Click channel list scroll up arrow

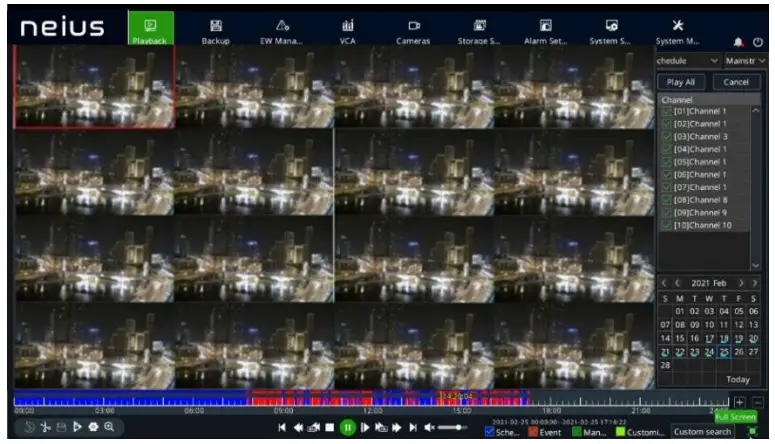756,111
